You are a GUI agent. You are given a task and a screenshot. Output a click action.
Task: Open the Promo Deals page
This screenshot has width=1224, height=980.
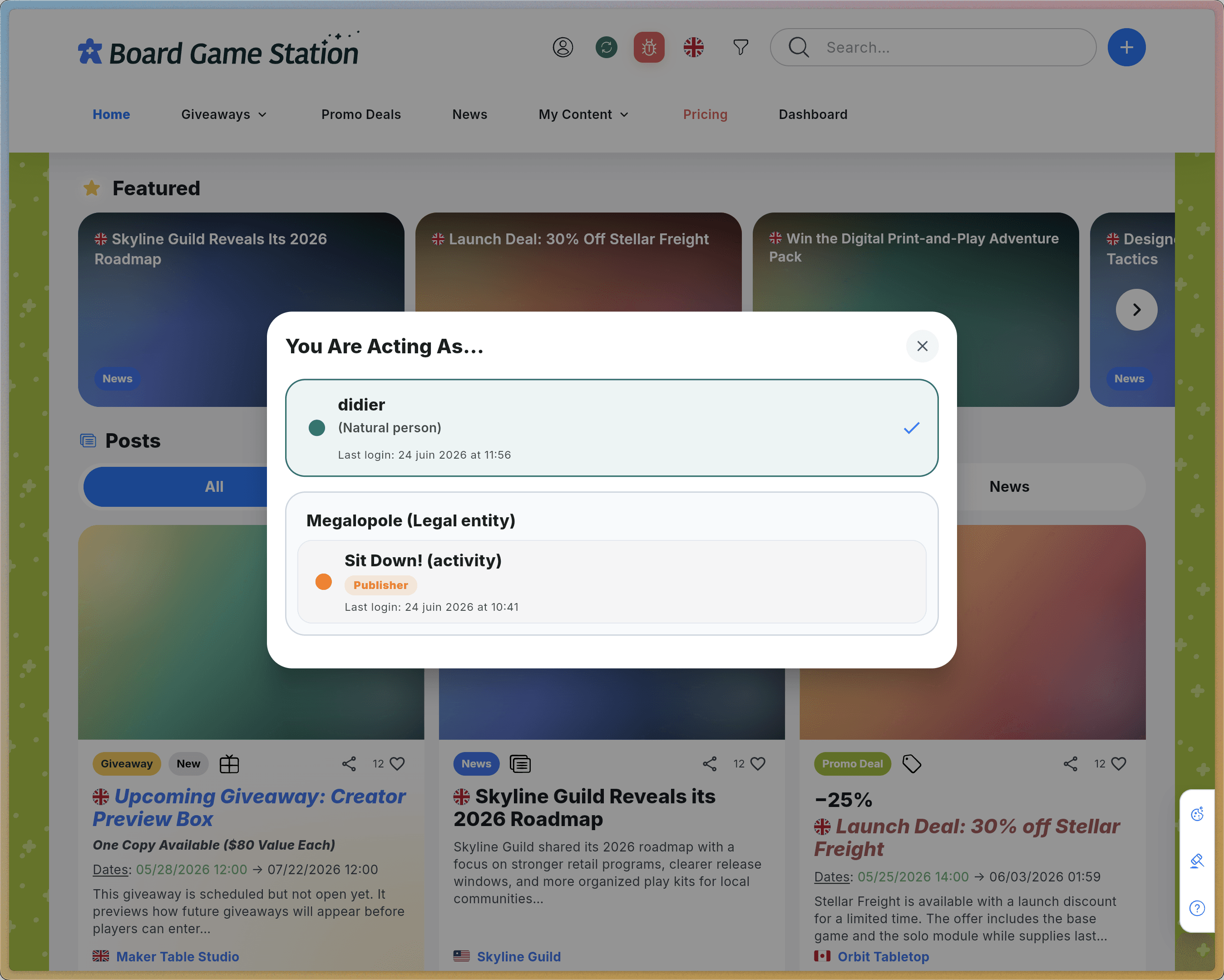point(361,114)
